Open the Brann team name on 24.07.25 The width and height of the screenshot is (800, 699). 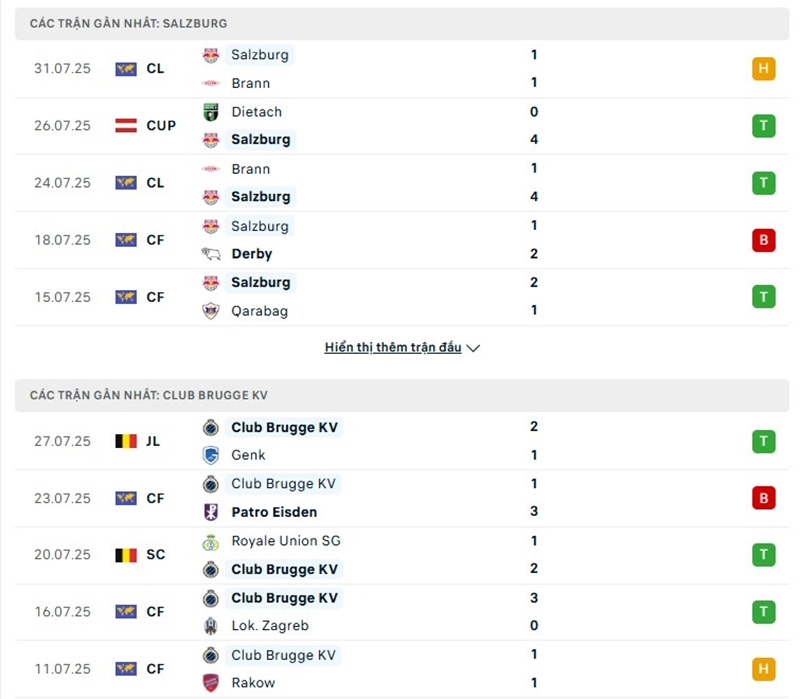point(250,169)
